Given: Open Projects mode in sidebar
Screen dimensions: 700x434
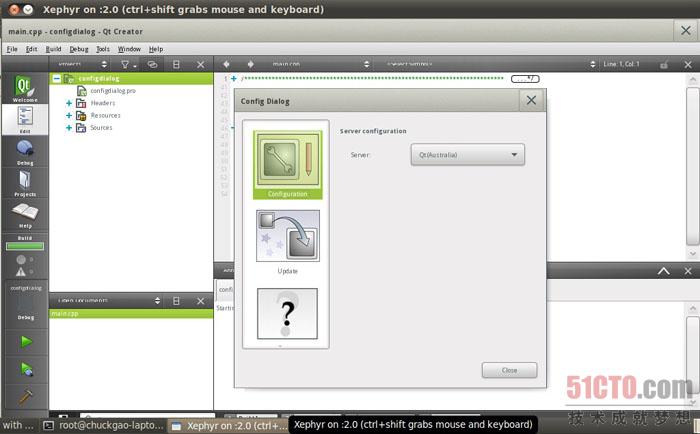Looking at the screenshot, I should point(25,183).
